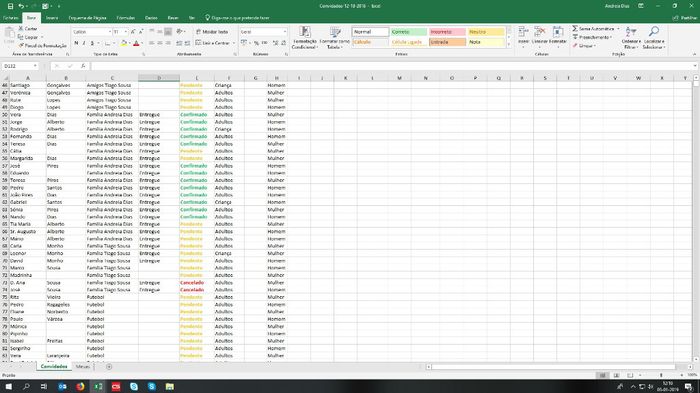This screenshot has width=700, height=393.
Task: Click the fill color bucket icon
Action: pos(124,43)
